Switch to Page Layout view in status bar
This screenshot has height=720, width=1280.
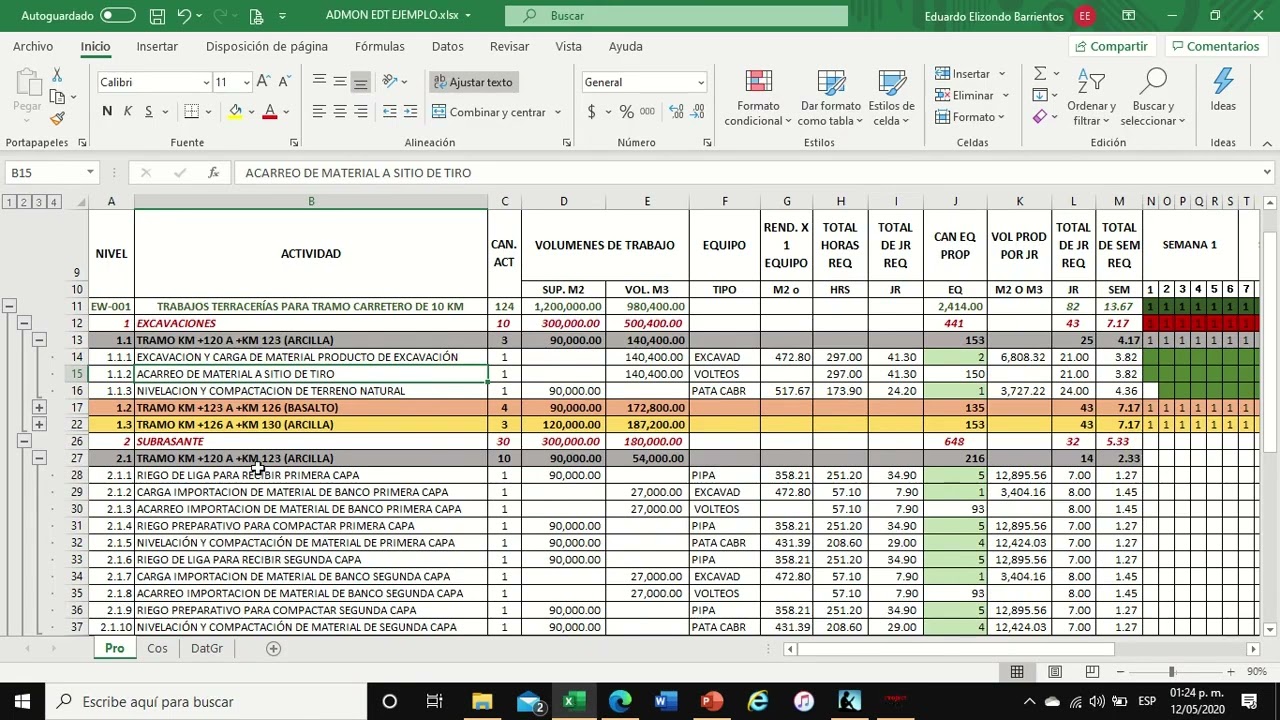coord(1055,672)
